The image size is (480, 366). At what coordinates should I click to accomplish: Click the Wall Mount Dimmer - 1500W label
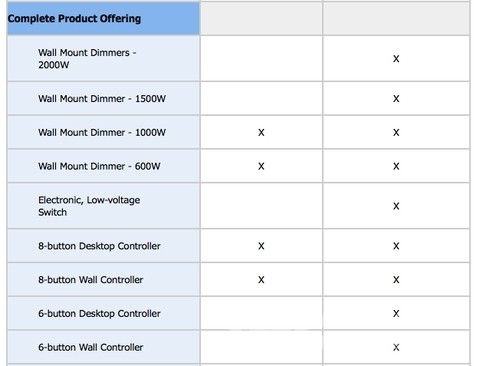point(102,99)
